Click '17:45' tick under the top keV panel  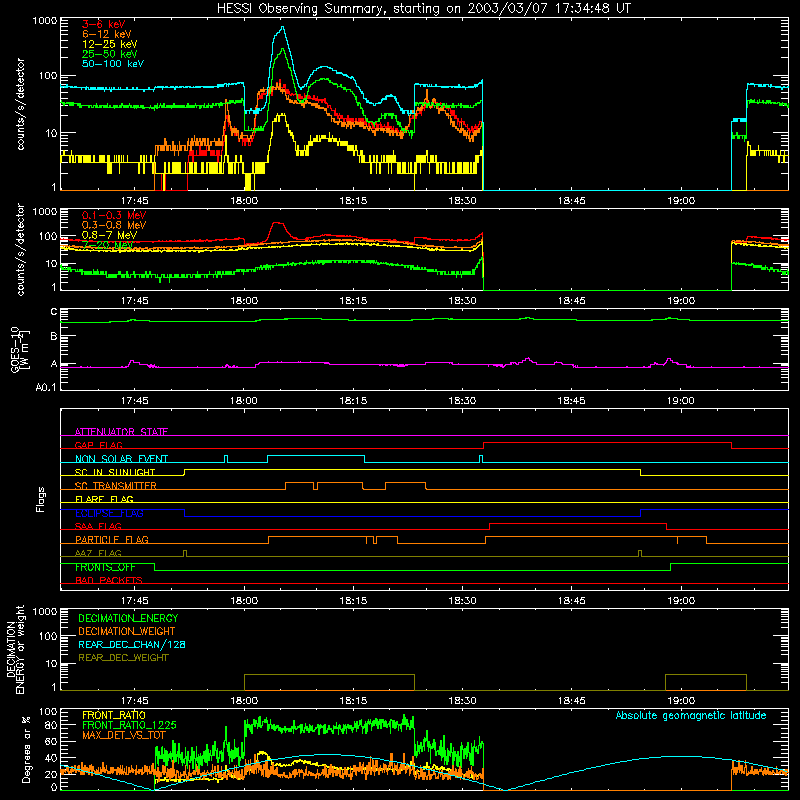135,201
